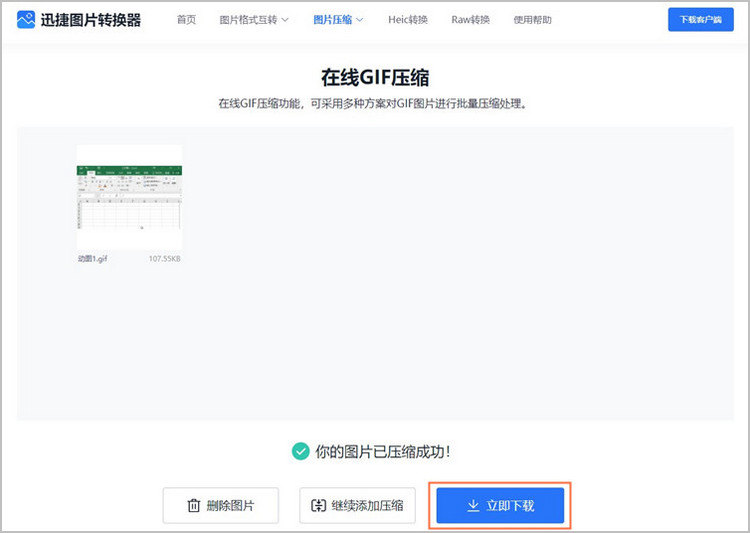
Task: Click the 你的图片已压缩成功 message
Action: [x=382, y=451]
